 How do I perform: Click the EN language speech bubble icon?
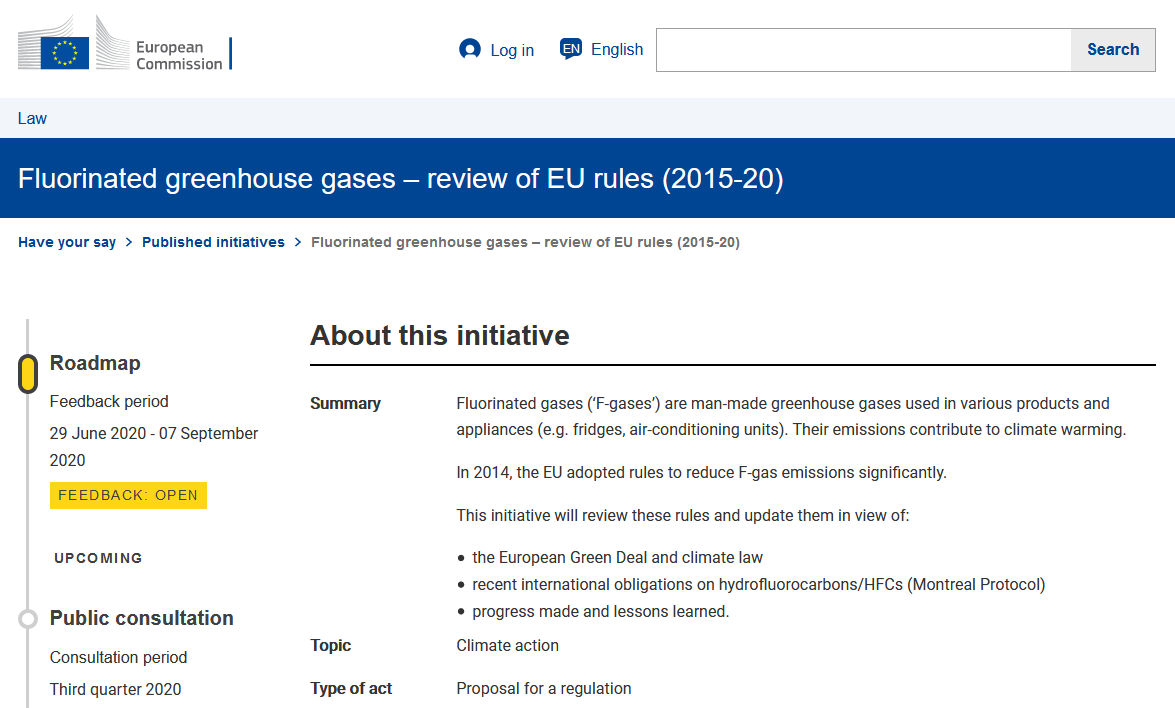(571, 49)
